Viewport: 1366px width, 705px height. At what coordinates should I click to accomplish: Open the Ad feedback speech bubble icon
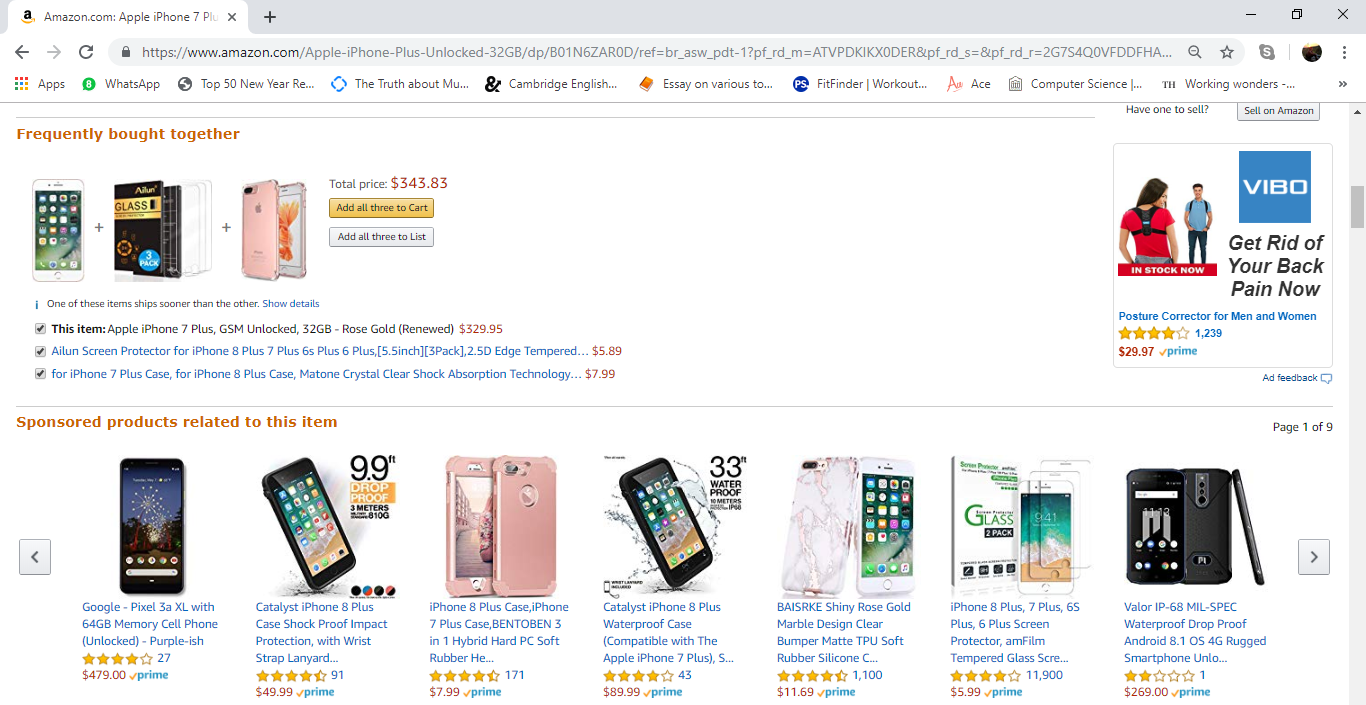click(x=1326, y=378)
